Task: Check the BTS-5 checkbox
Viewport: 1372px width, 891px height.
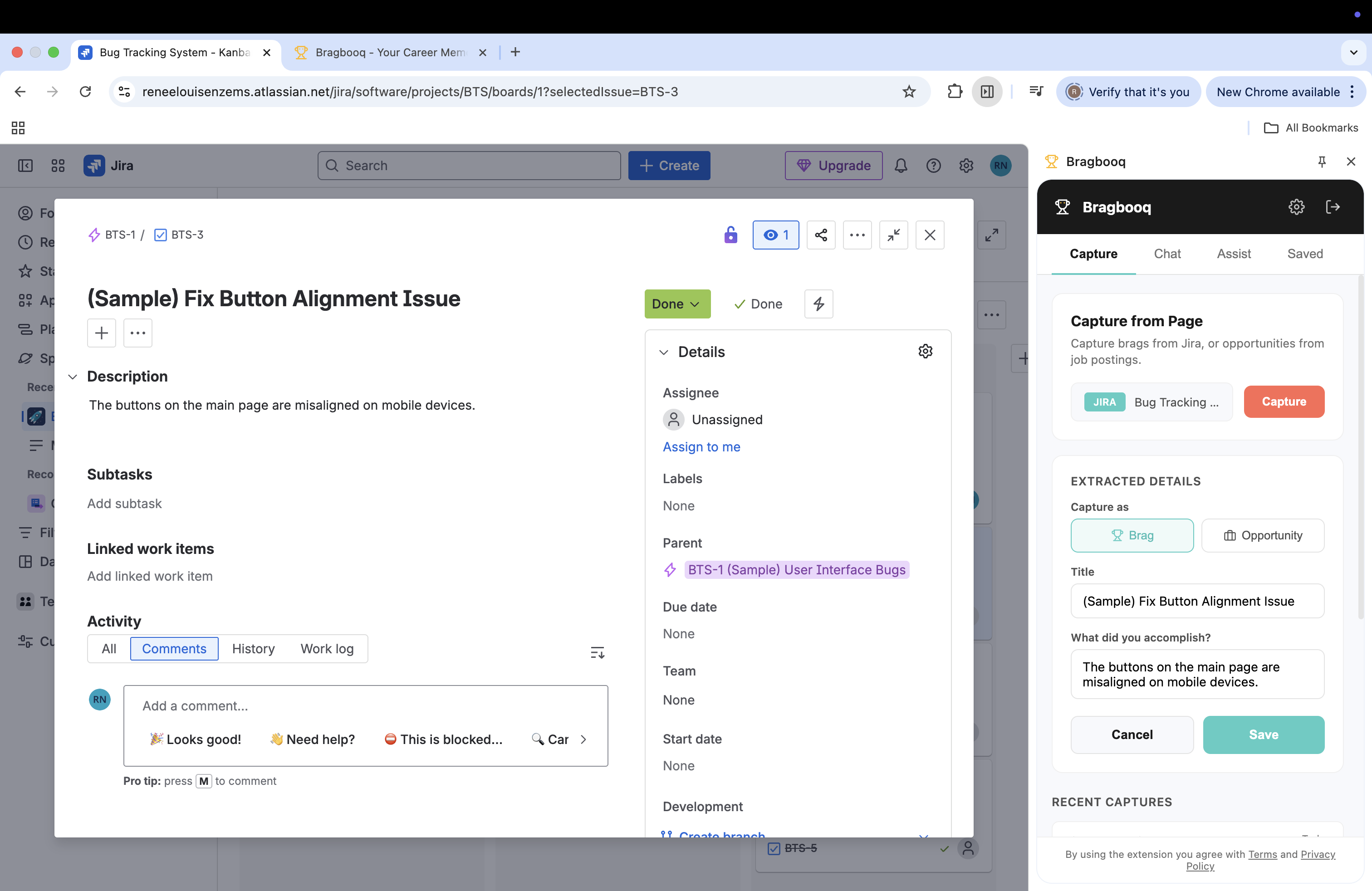Action: click(x=774, y=848)
